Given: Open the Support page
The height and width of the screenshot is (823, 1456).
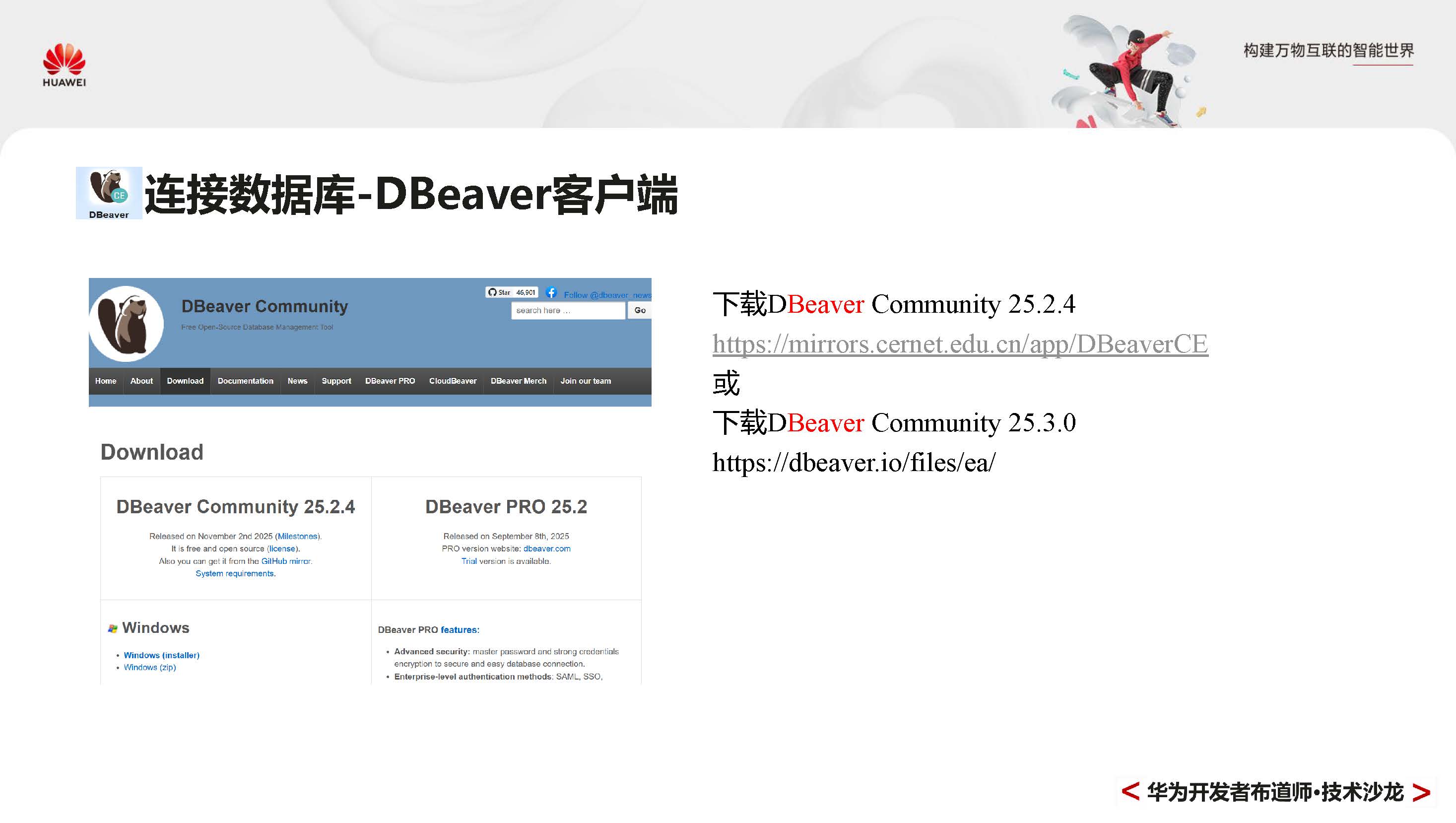Looking at the screenshot, I should click(336, 381).
